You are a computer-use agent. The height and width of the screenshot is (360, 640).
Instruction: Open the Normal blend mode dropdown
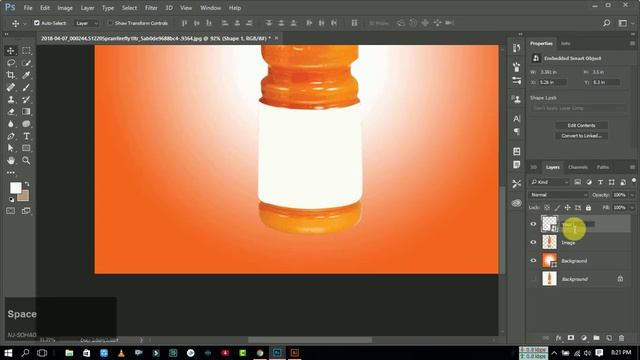coord(558,195)
